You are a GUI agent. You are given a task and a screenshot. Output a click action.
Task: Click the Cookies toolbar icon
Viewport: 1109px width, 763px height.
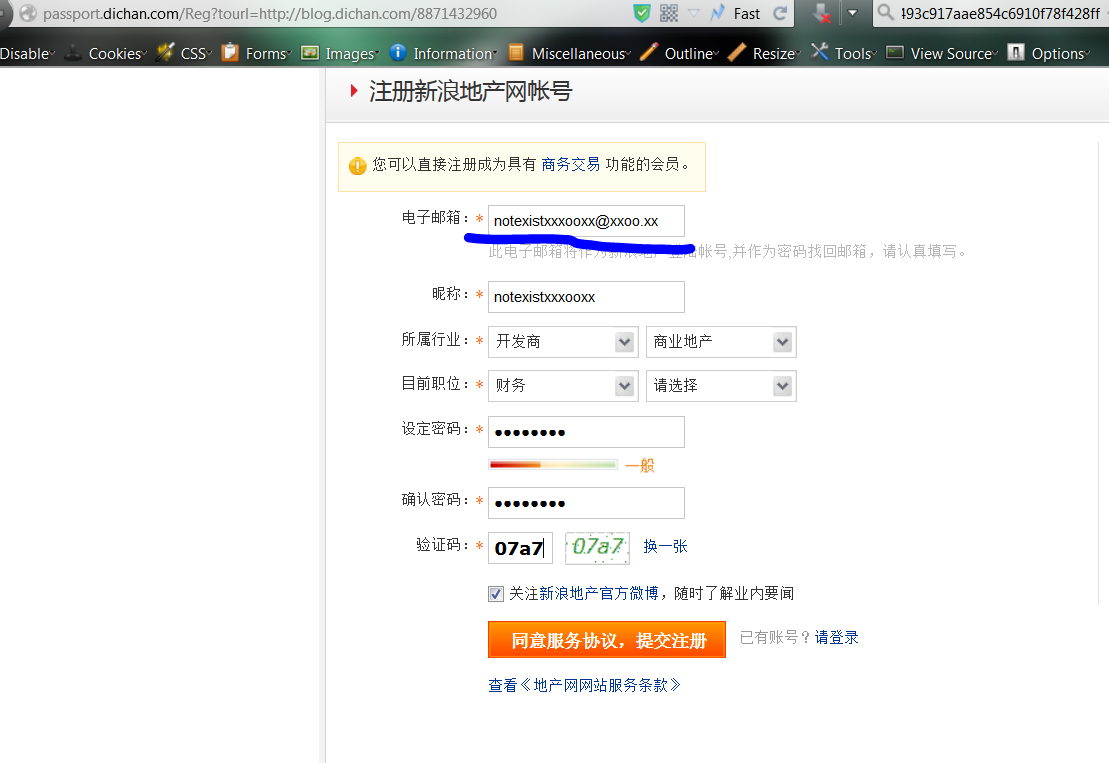pos(73,53)
